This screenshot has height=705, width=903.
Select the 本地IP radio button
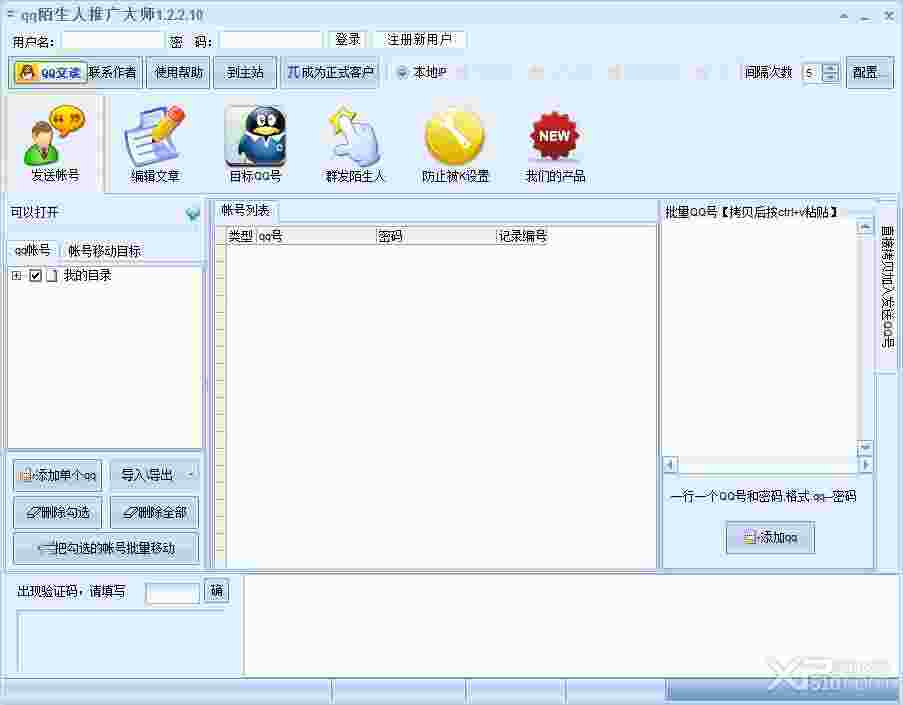(x=402, y=73)
